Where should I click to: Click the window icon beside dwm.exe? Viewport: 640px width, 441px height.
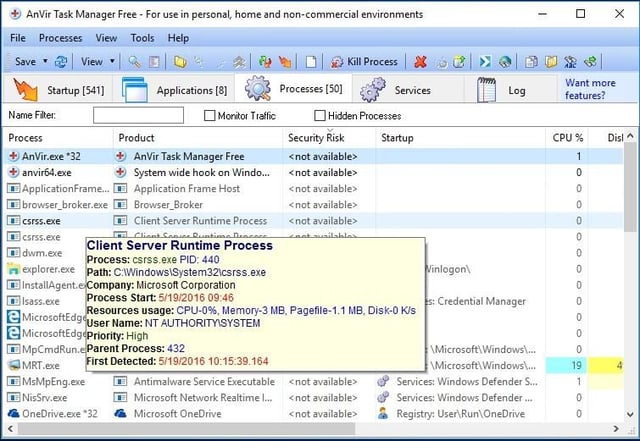coord(13,253)
